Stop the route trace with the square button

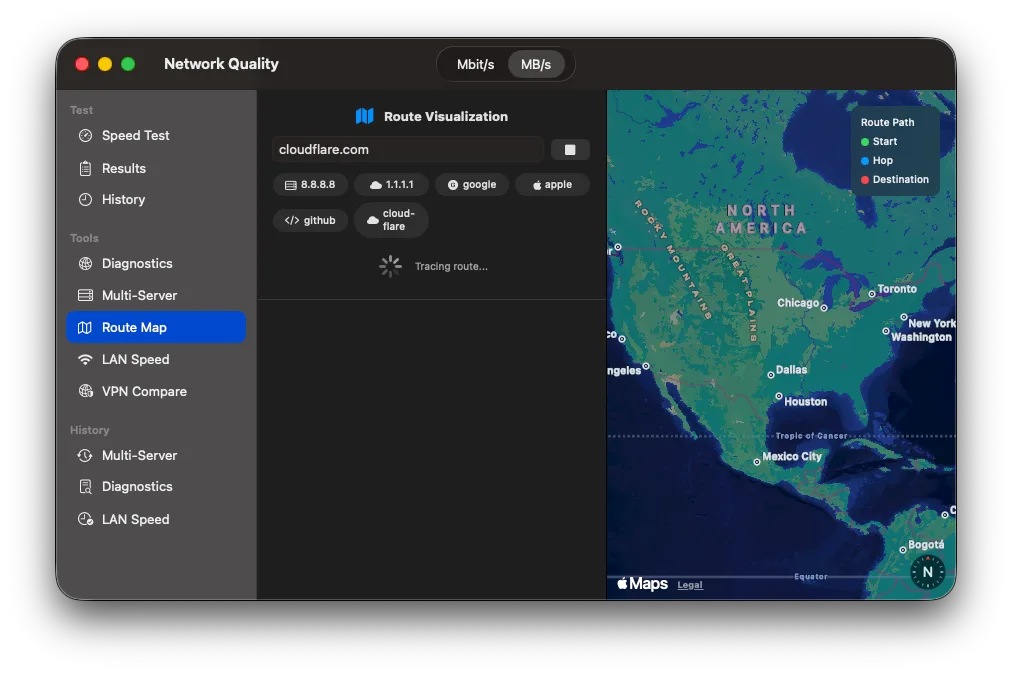click(x=570, y=150)
